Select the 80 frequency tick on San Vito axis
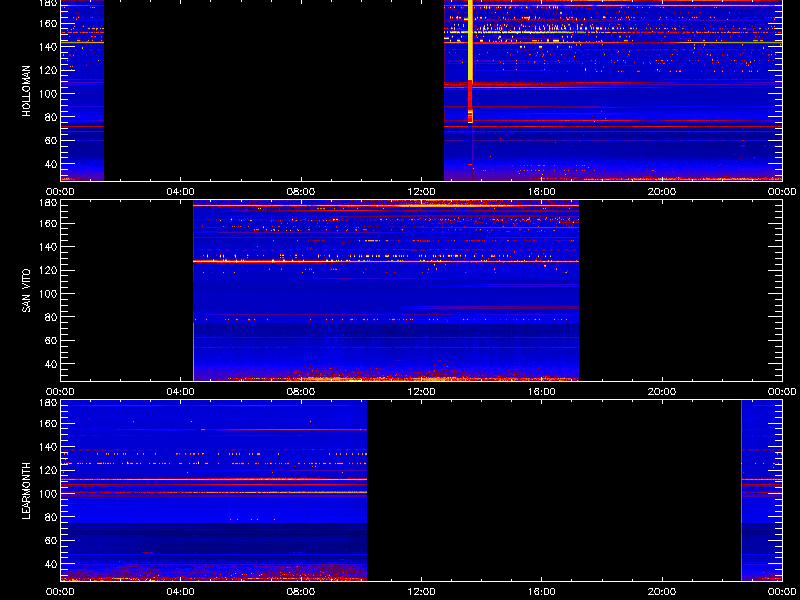Image resolution: width=800 pixels, height=600 pixels. [x=51, y=317]
